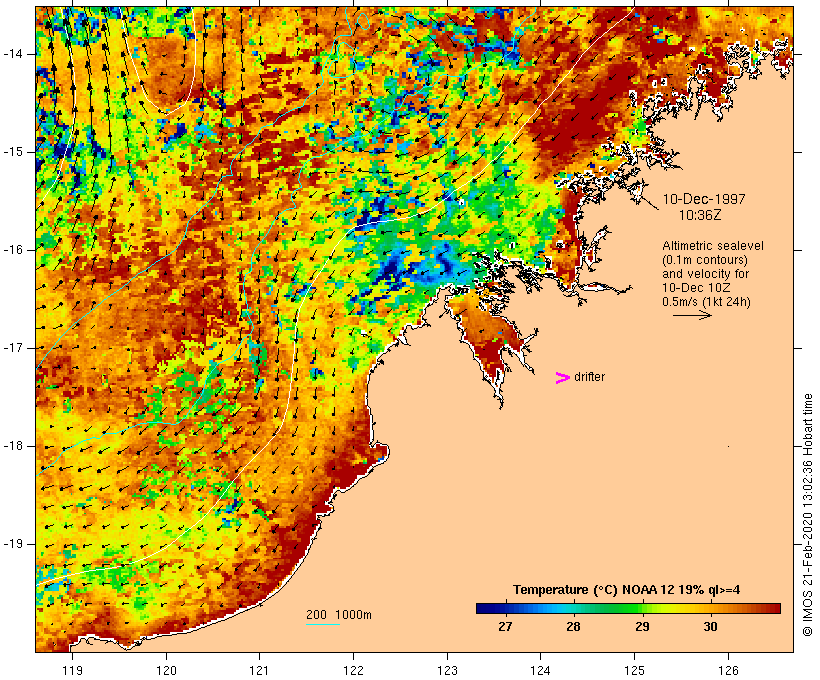The image size is (820, 680).
Task: Click colorbar tick label '29'
Action: (642, 626)
